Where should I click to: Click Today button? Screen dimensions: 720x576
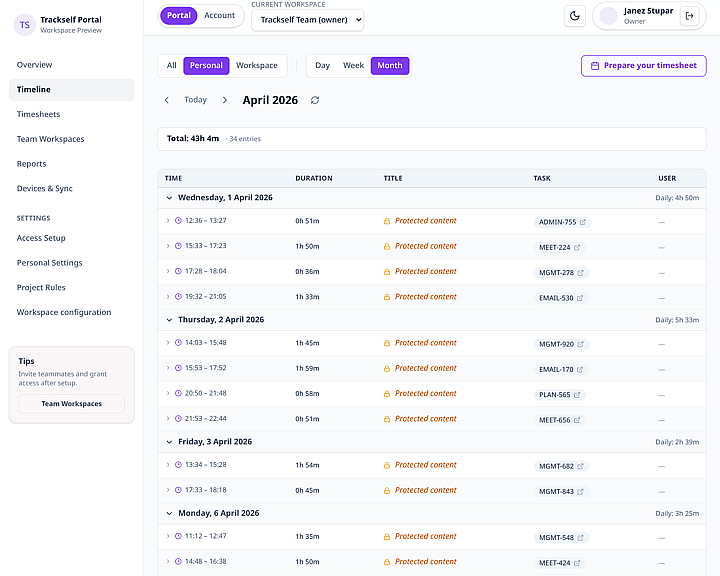pyautogui.click(x=195, y=100)
